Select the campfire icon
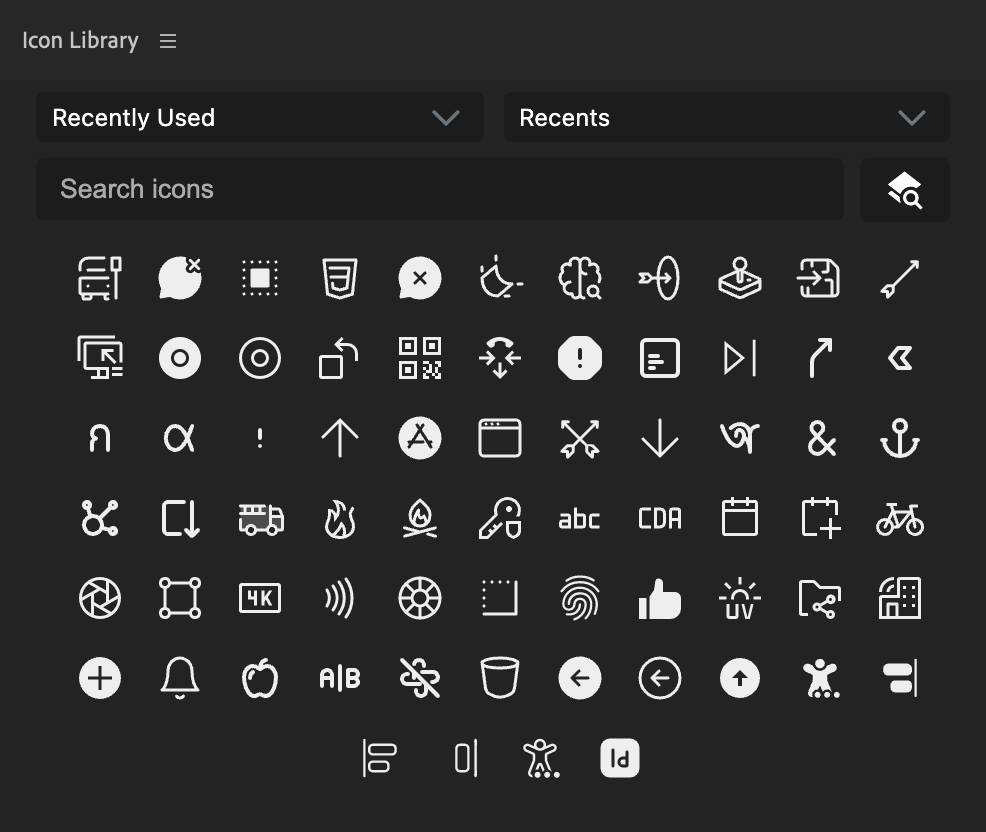This screenshot has height=832, width=986. 419,518
